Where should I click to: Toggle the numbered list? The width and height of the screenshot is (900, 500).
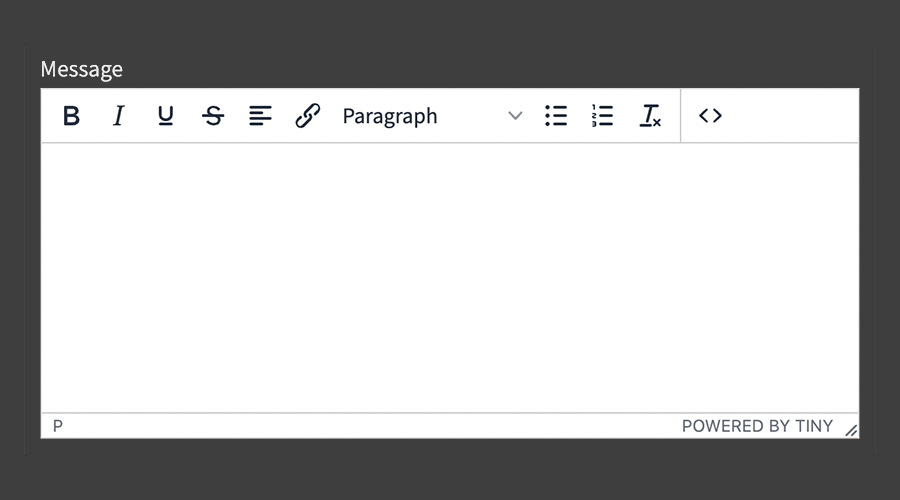point(603,116)
